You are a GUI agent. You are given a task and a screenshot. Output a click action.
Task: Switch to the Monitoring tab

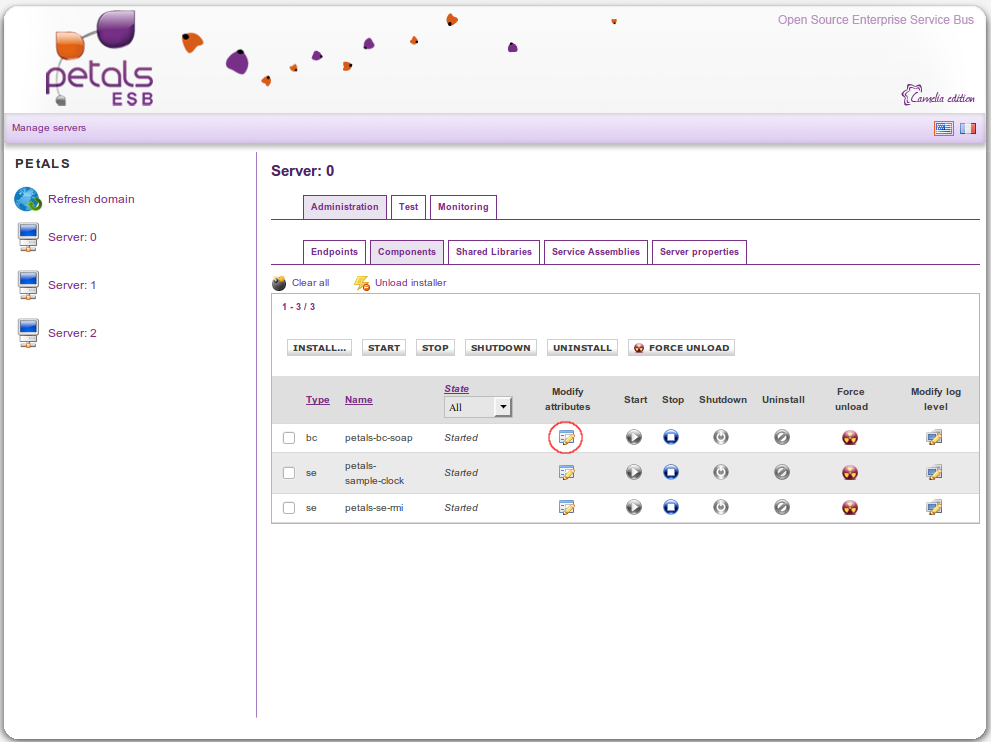(463, 207)
